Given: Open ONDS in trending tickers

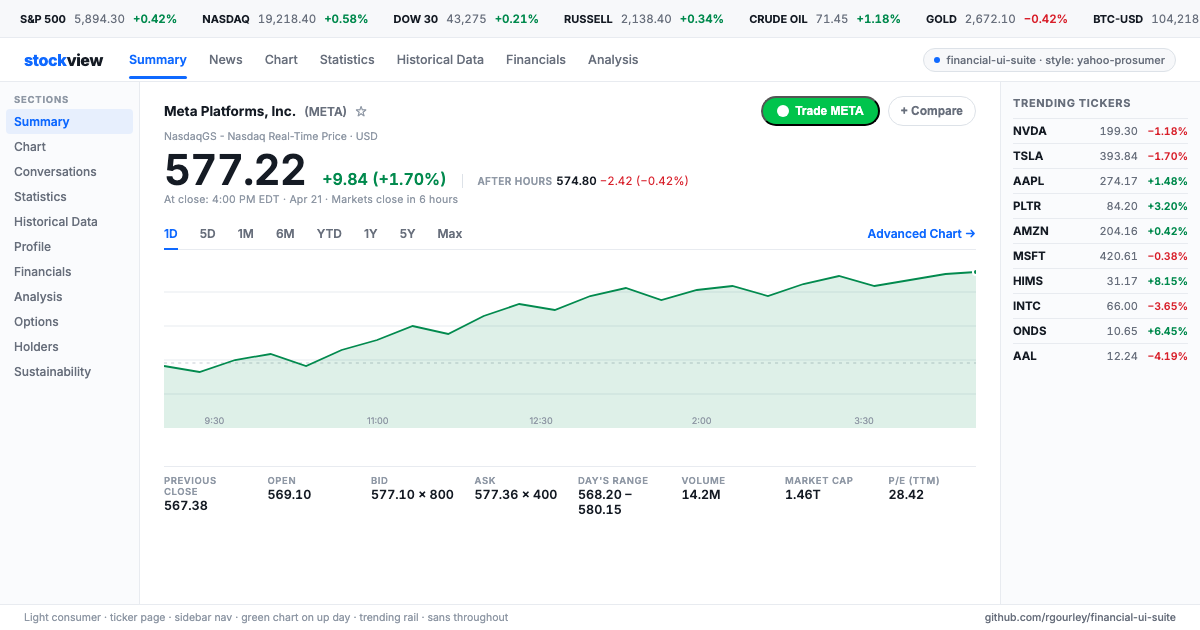Looking at the screenshot, I should click(1100, 331).
